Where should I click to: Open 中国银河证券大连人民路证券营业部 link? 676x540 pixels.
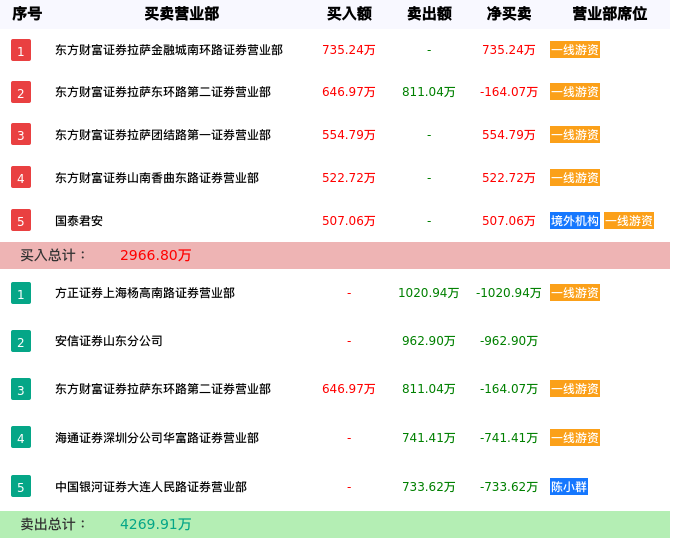(151, 487)
